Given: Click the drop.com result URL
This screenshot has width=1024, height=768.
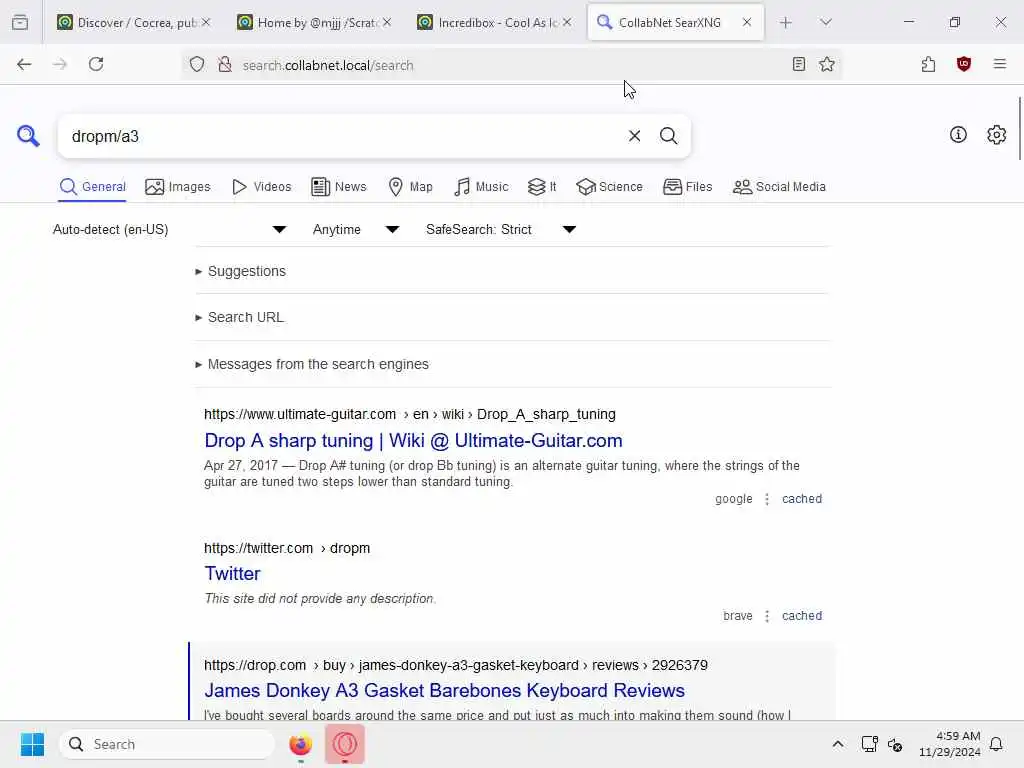Looking at the screenshot, I should tap(456, 665).
